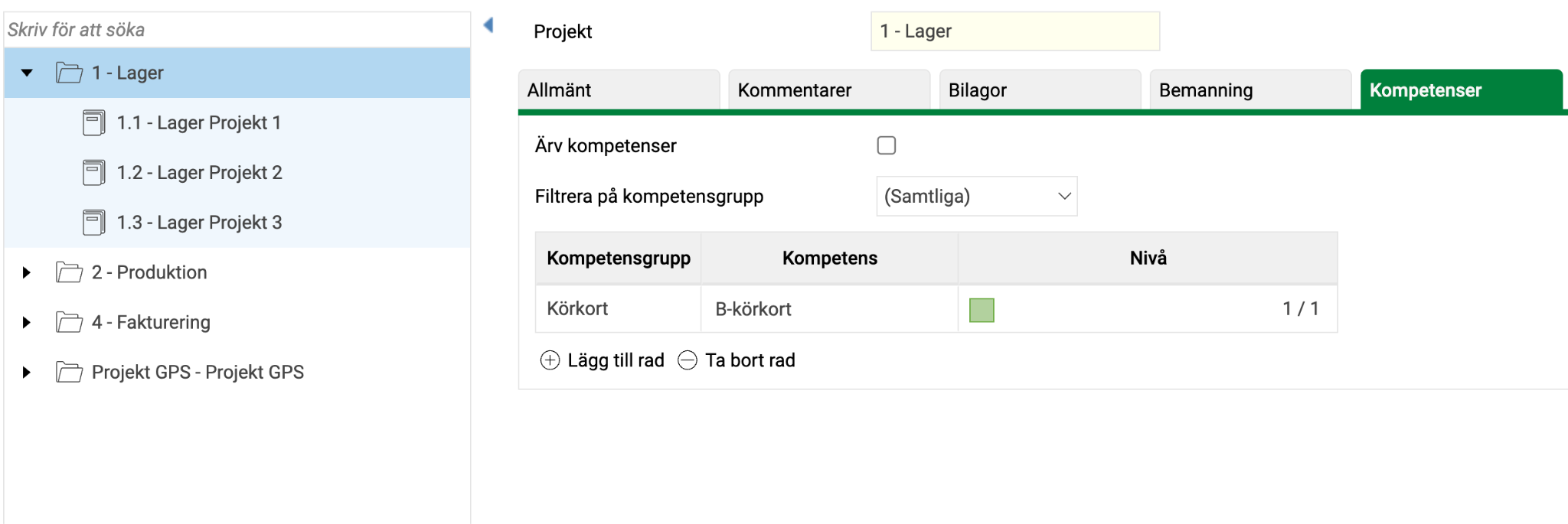
Task: Click the document icon beside Lager Projekt 2
Action: (x=94, y=173)
